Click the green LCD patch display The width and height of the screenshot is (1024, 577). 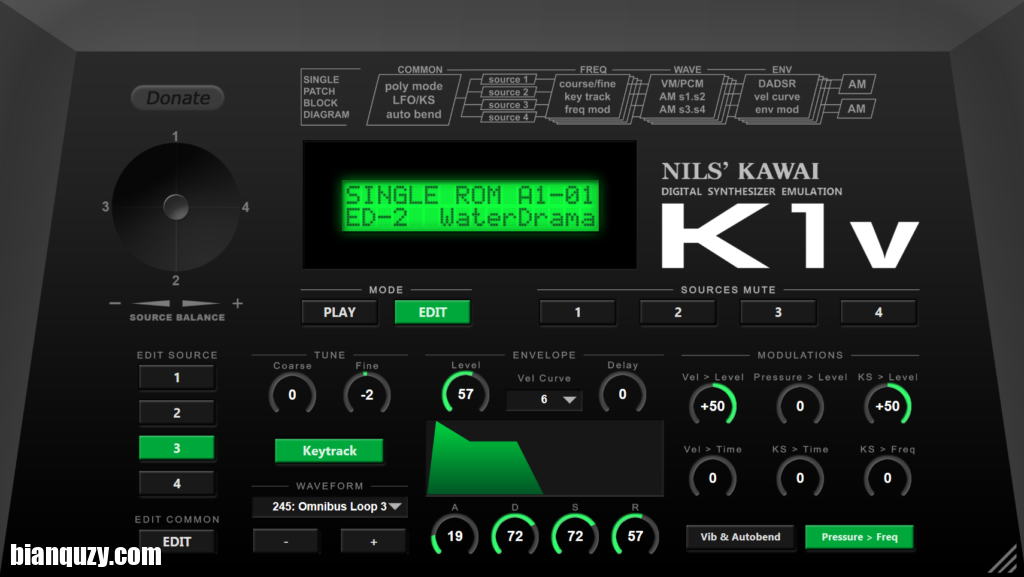click(470, 205)
